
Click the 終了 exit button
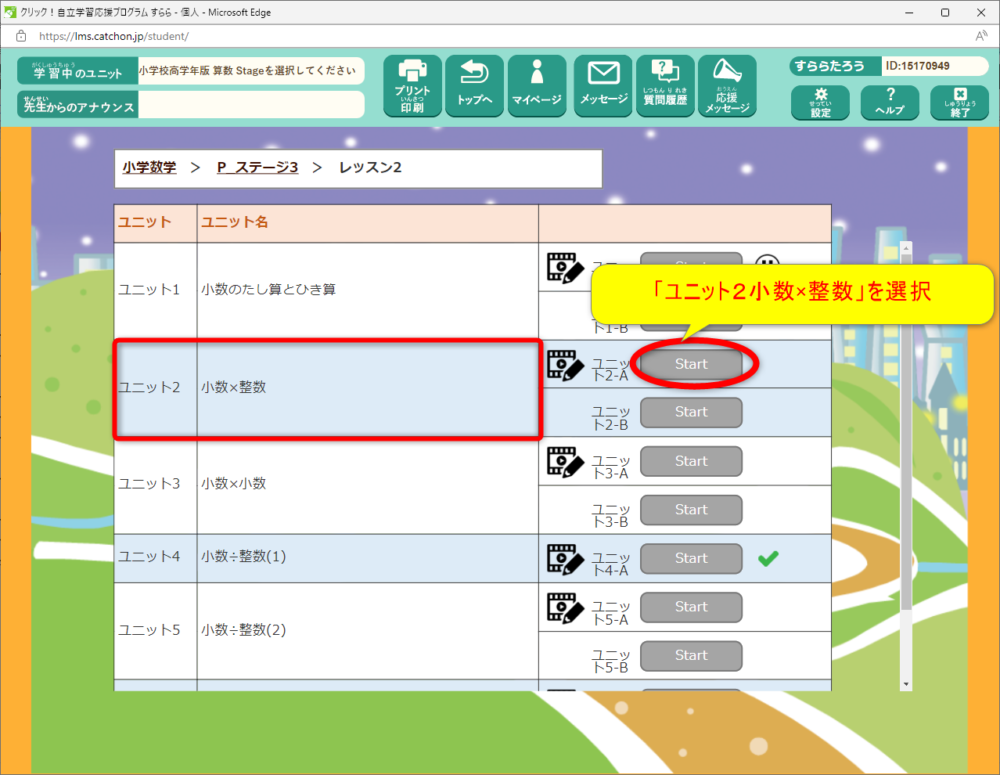coord(959,103)
